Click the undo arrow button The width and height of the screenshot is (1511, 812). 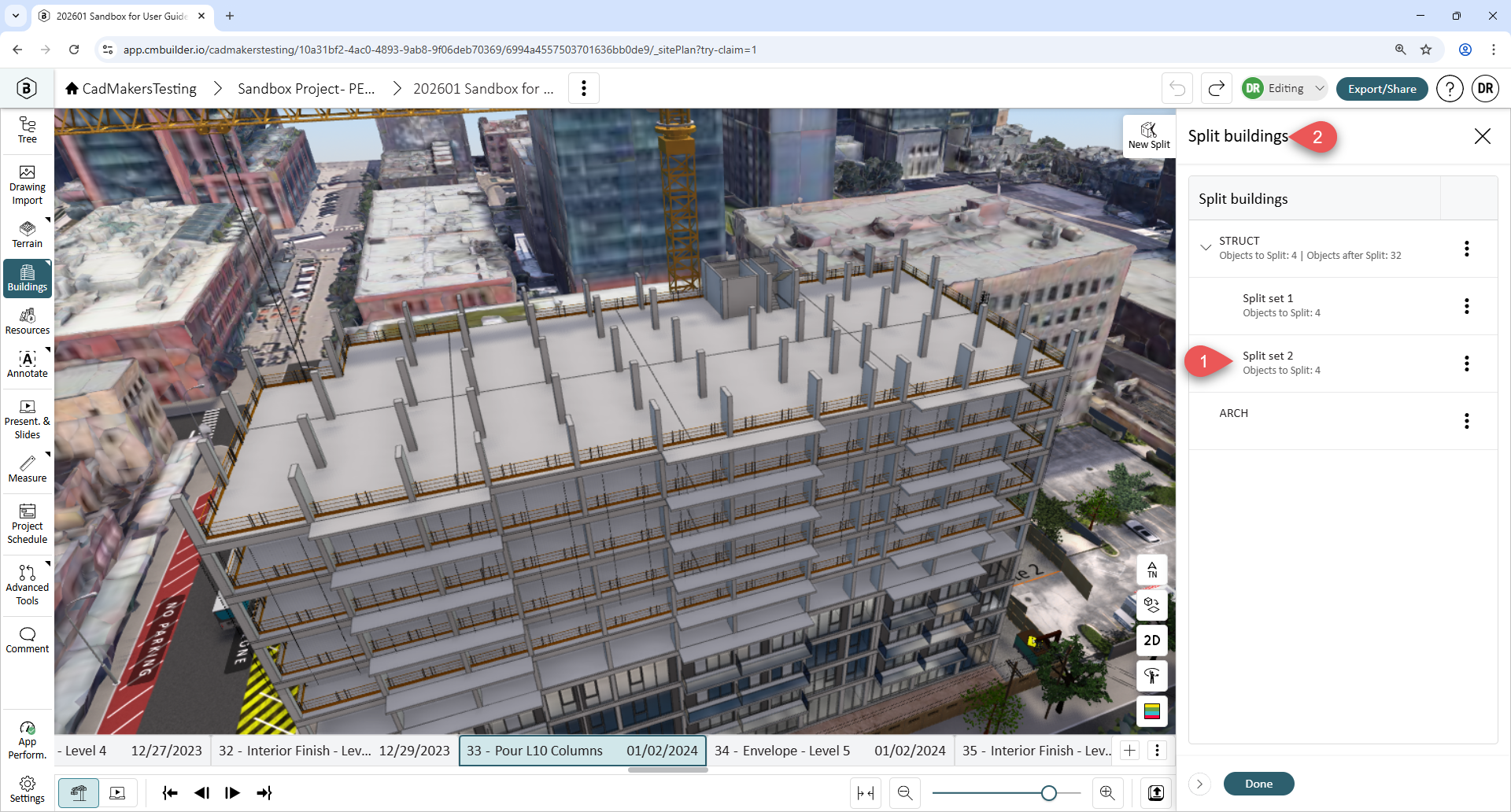(1177, 88)
